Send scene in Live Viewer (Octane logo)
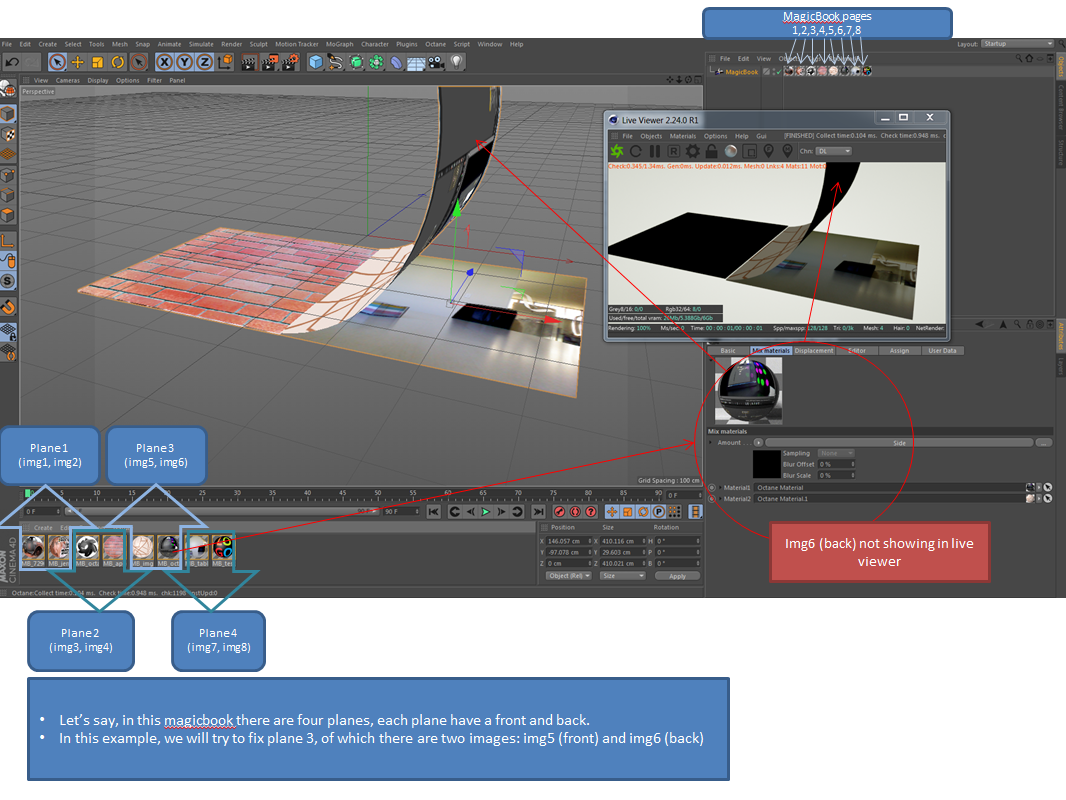This screenshot has width=1066, height=800. 617,151
